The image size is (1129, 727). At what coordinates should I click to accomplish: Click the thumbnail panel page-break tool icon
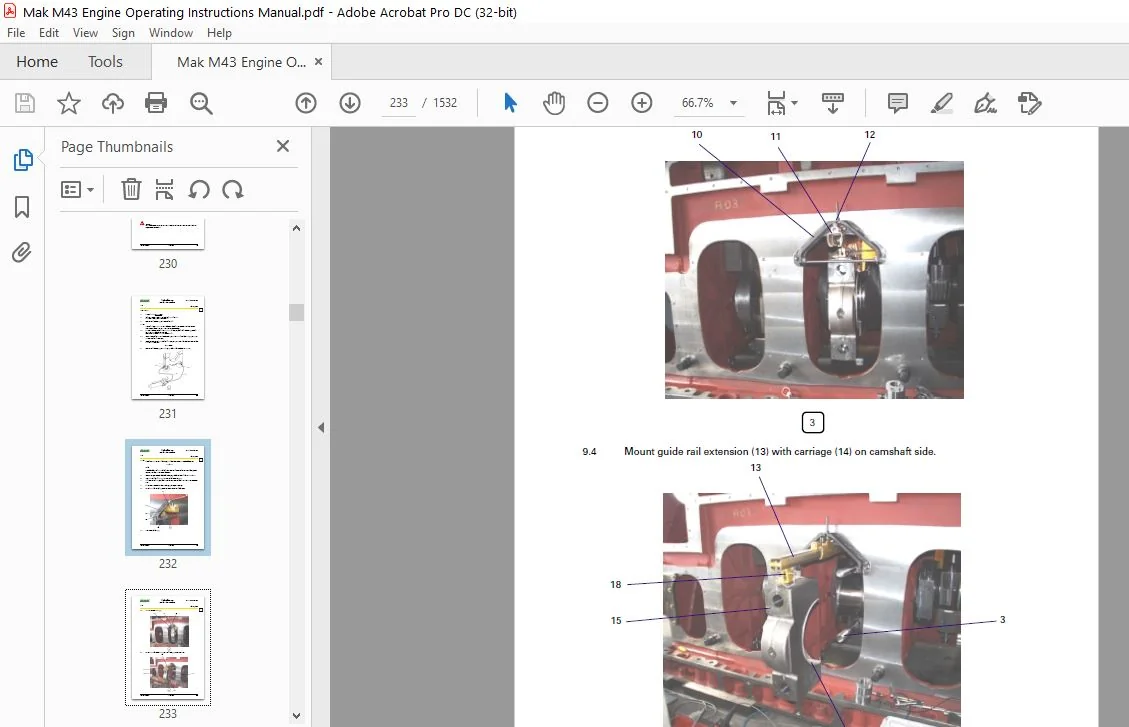coord(164,189)
